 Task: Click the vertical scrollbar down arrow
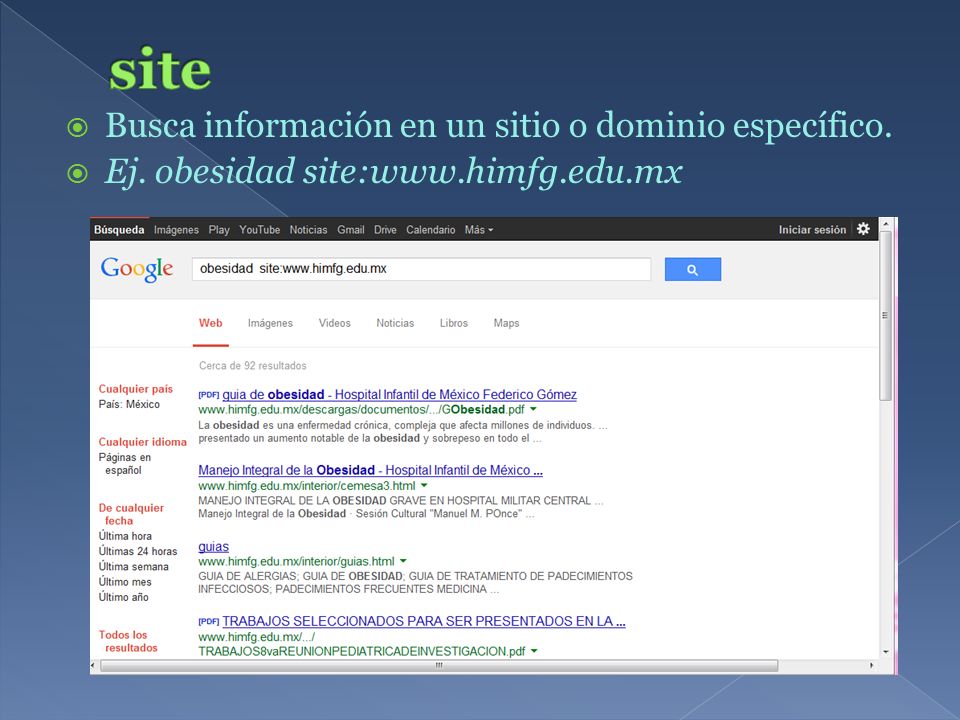(885, 652)
